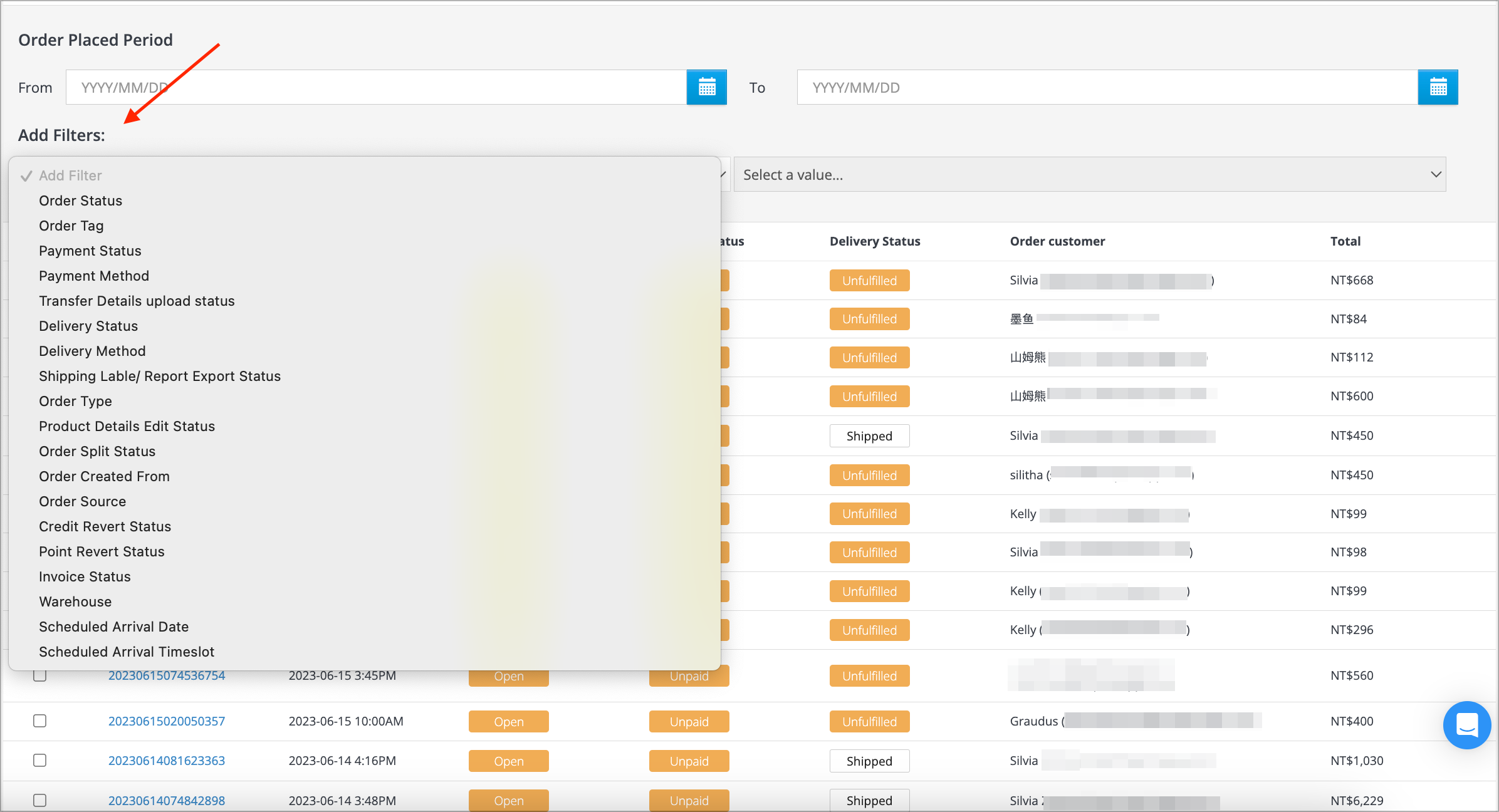This screenshot has height=812, width=1499.
Task: Select "Order Status" from the filter list
Action: click(x=81, y=200)
